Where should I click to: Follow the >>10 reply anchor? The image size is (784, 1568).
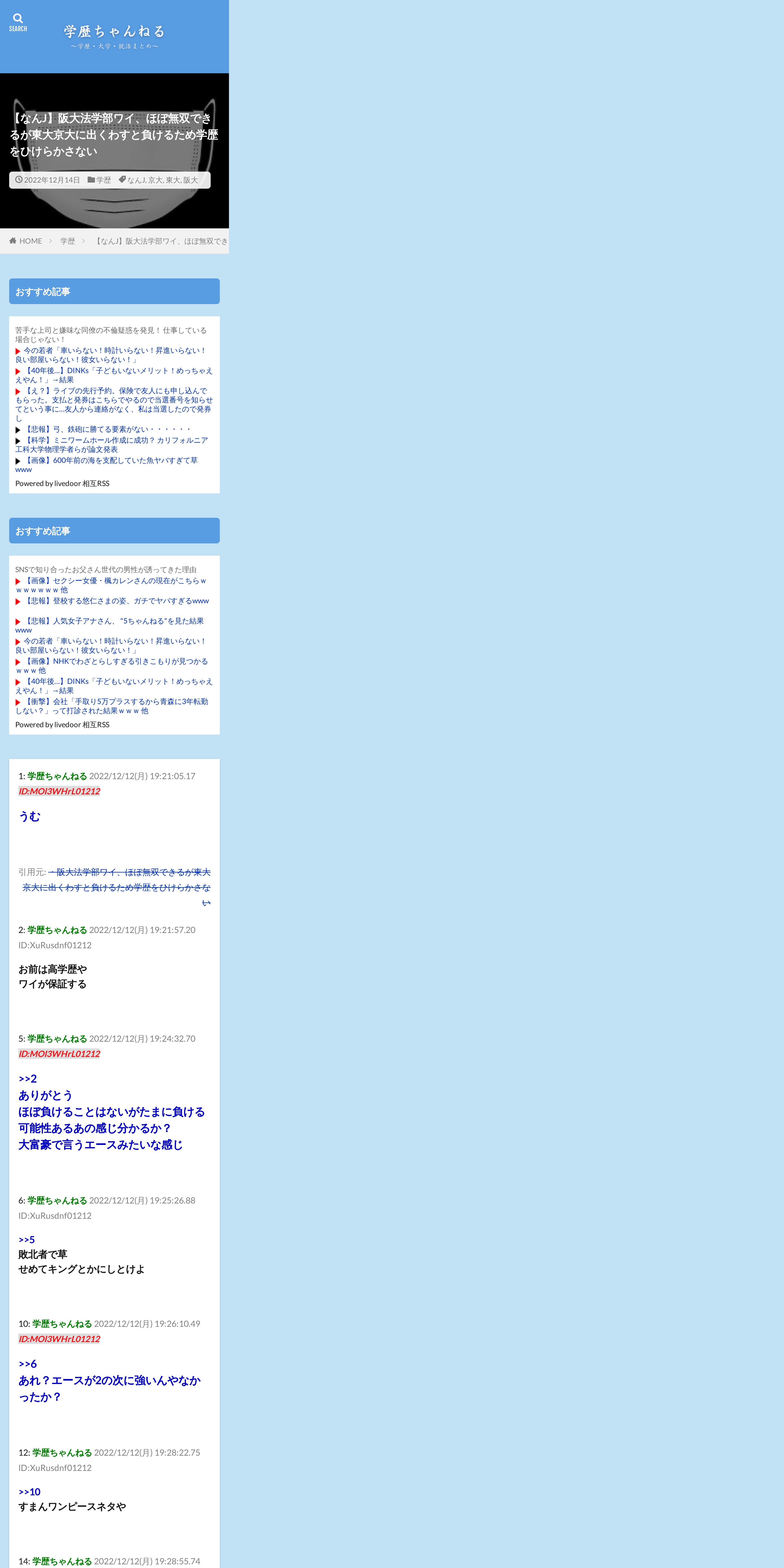point(29,1492)
